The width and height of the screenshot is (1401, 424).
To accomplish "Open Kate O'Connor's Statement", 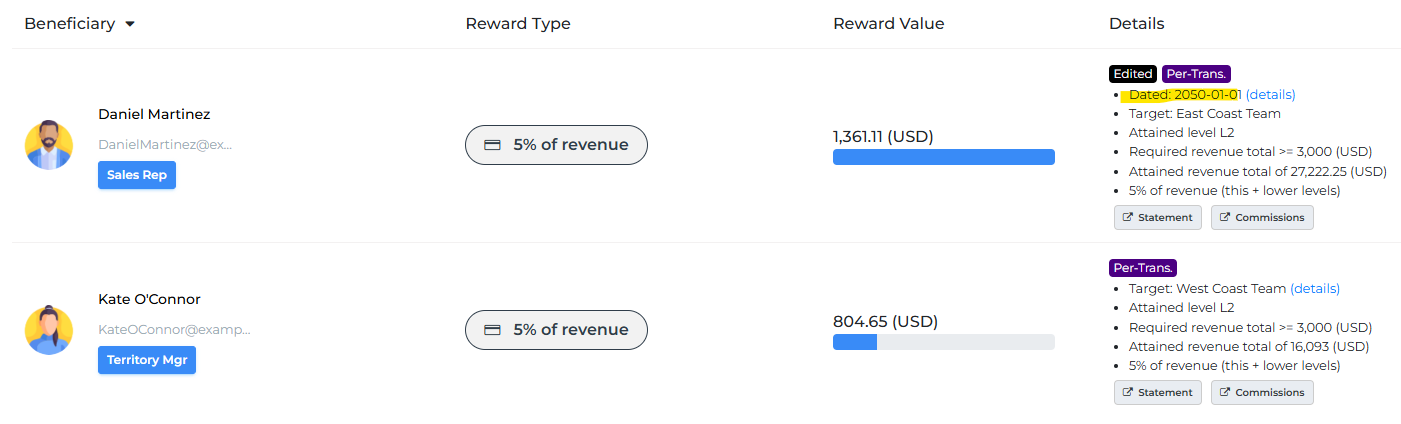I will coord(1158,392).
